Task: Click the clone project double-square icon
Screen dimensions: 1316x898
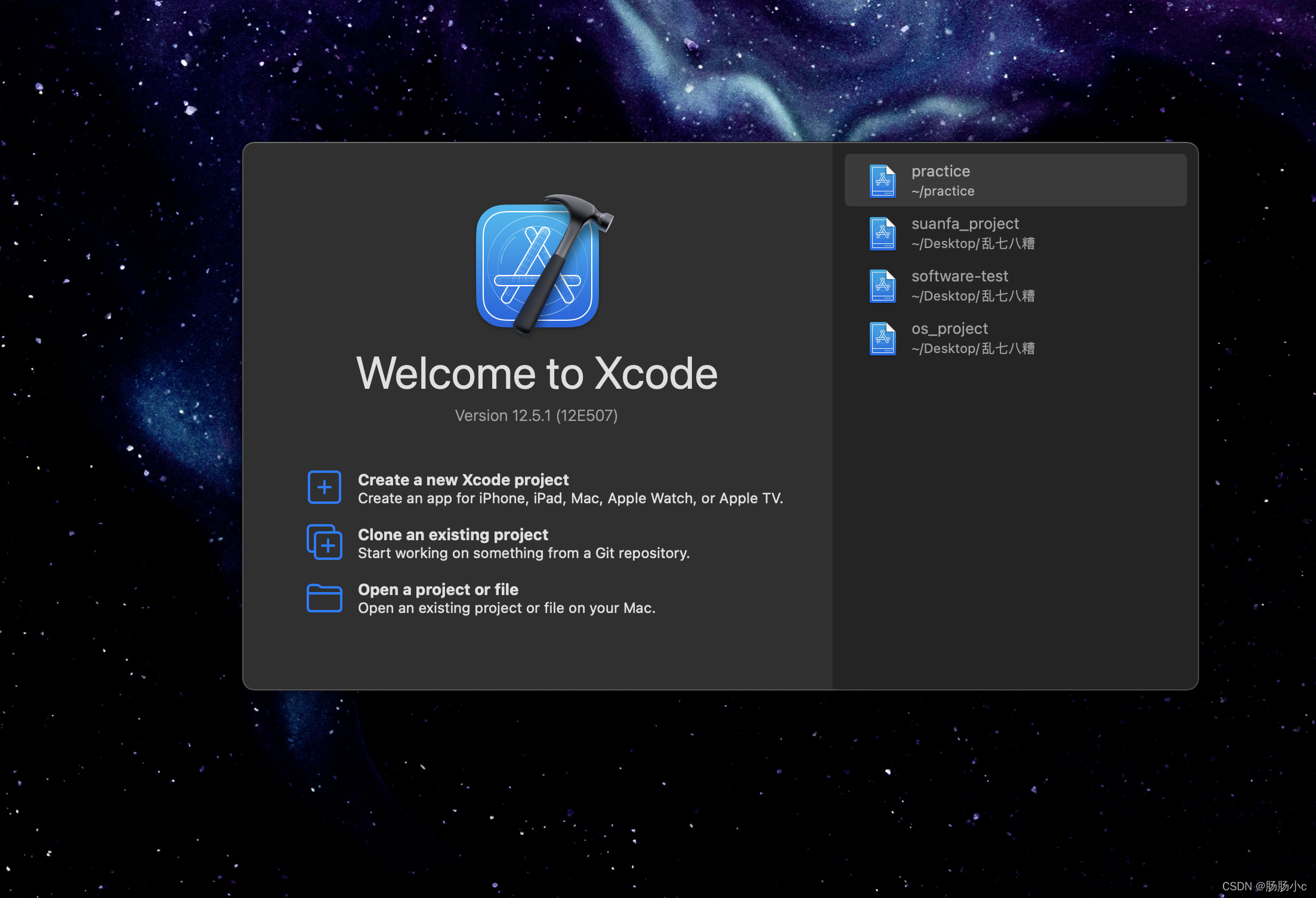Action: tap(324, 542)
